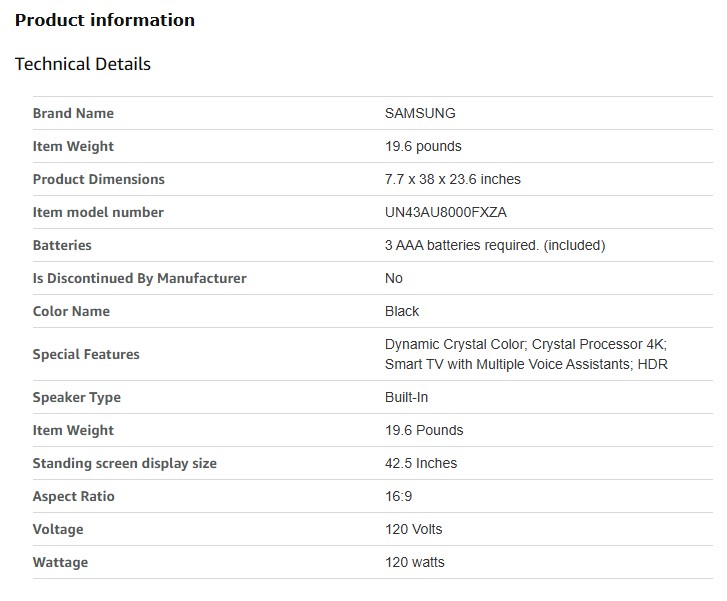Viewport: 727px width, 601px height.
Task: Click the Color Name label
Action: (71, 311)
